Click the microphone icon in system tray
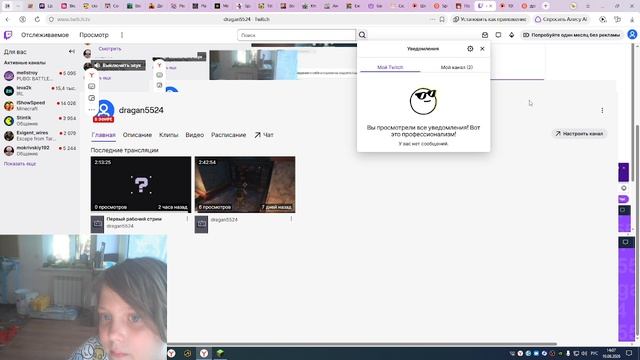This screenshot has width=640, height=360. [568, 353]
